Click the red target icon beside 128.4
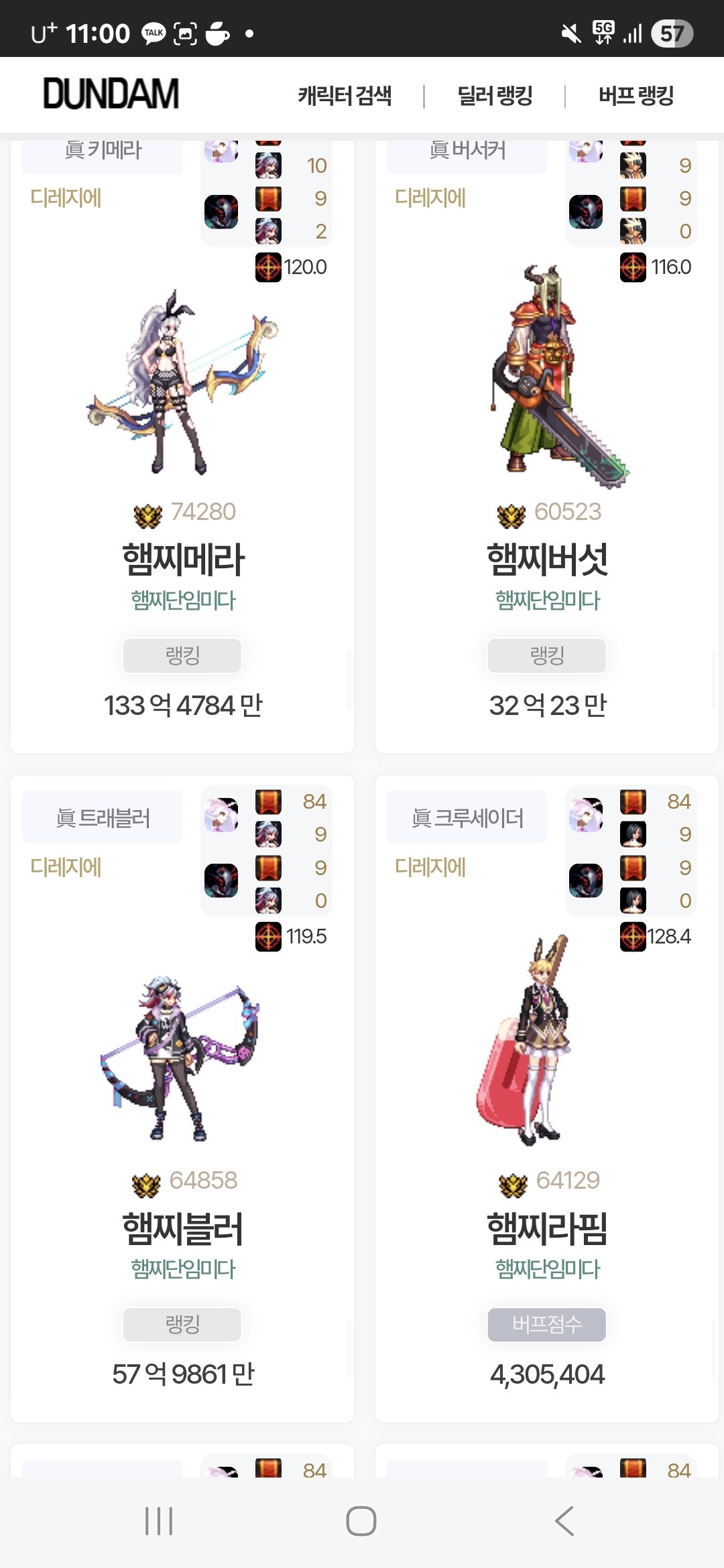724x1568 pixels. pyautogui.click(x=633, y=936)
